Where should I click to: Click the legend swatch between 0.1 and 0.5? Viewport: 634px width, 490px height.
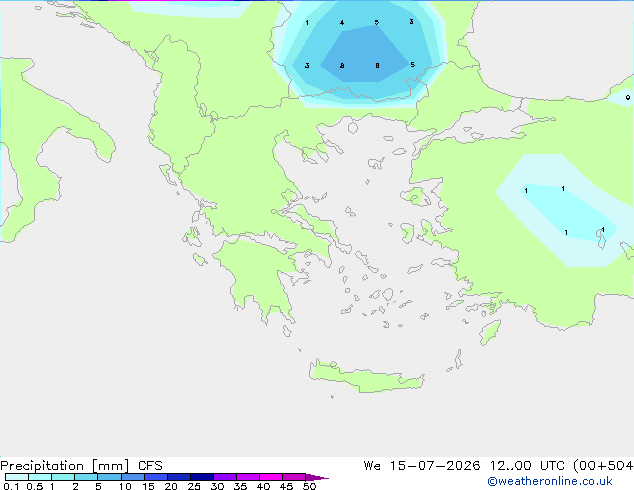17,477
